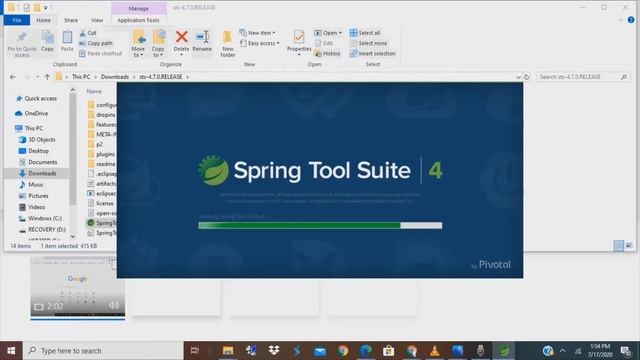Screen dimensions: 640x360
Task: Click the taskbar search box
Action: [102, 351]
